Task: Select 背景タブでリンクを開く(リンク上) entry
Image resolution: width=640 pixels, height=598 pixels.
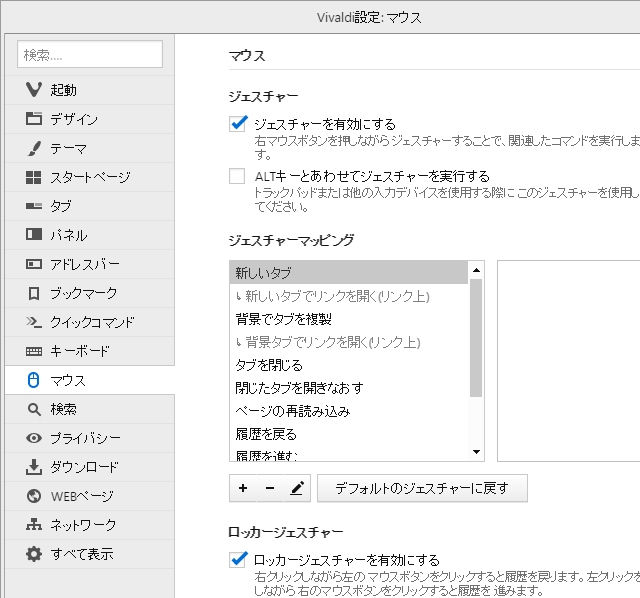Action: point(349,342)
